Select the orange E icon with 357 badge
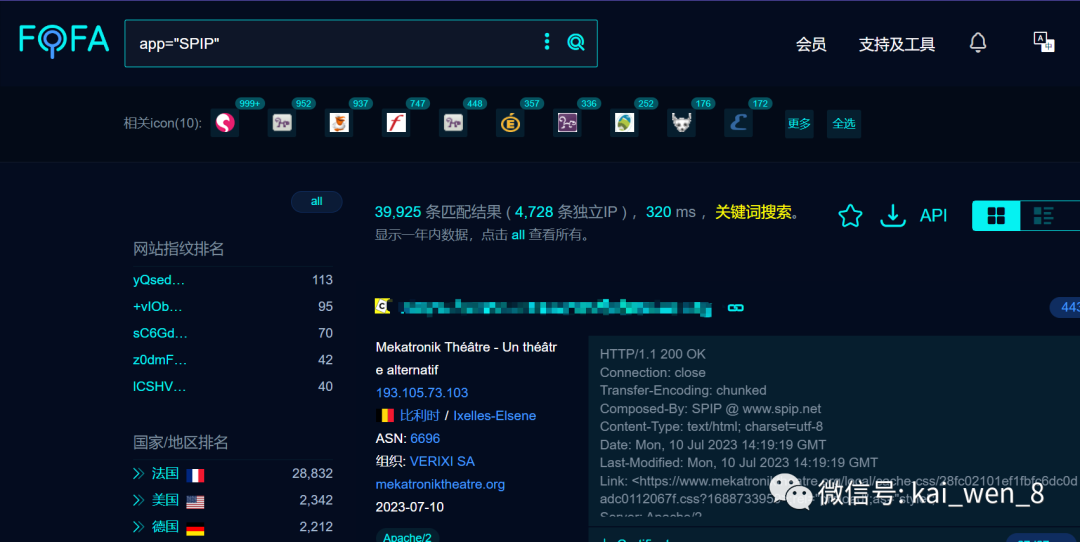This screenshot has width=1080, height=542. pyautogui.click(x=510, y=123)
